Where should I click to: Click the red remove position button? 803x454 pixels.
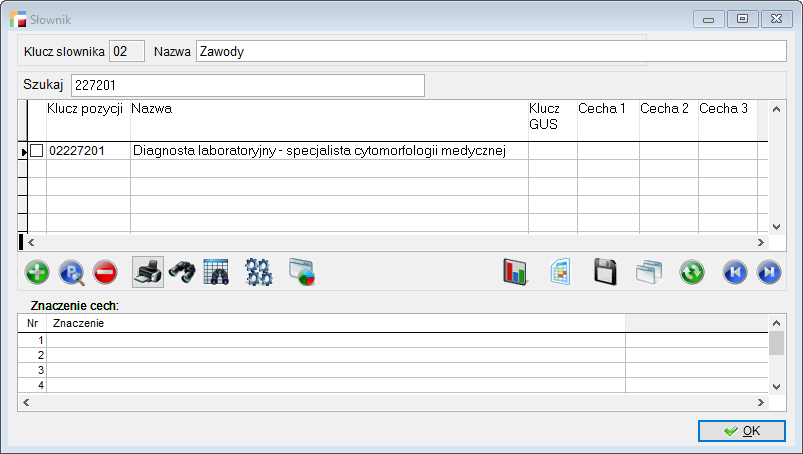coord(105,272)
